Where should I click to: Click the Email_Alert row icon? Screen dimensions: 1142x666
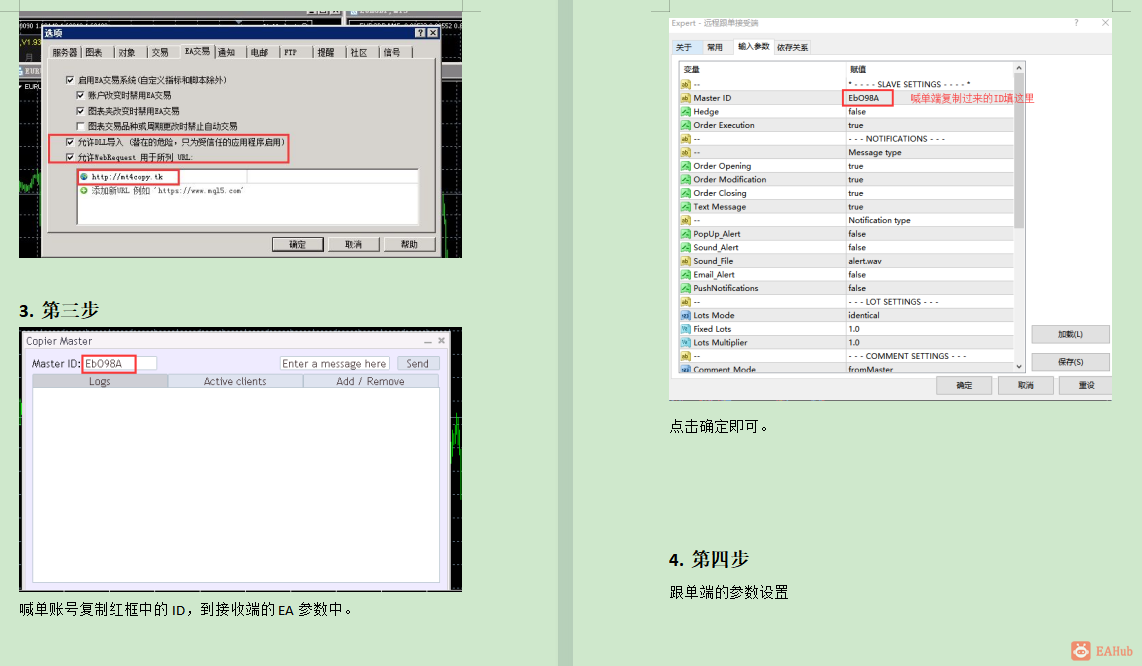(685, 275)
